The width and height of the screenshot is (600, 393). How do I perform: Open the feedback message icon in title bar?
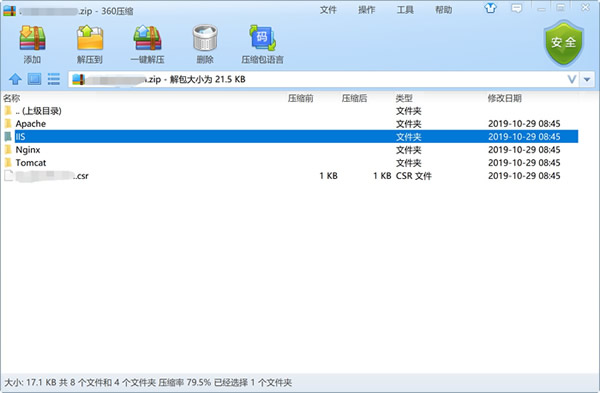point(517,8)
